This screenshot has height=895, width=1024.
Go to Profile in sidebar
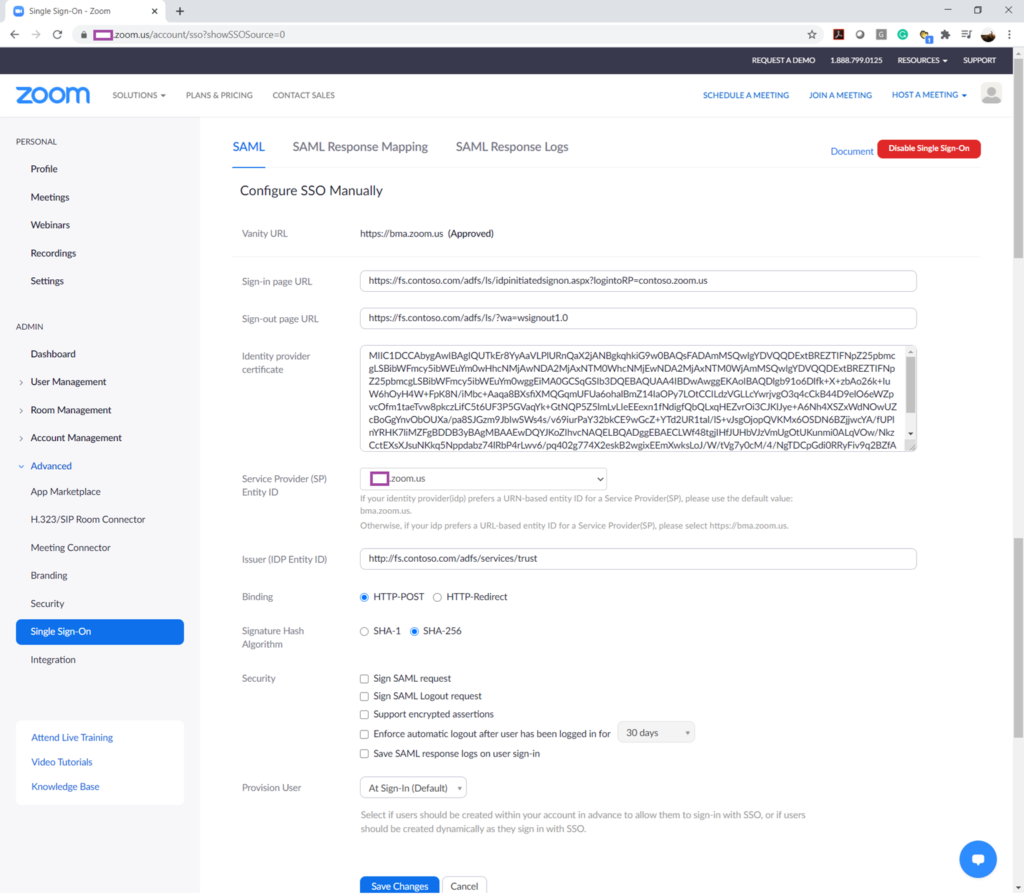(x=44, y=169)
